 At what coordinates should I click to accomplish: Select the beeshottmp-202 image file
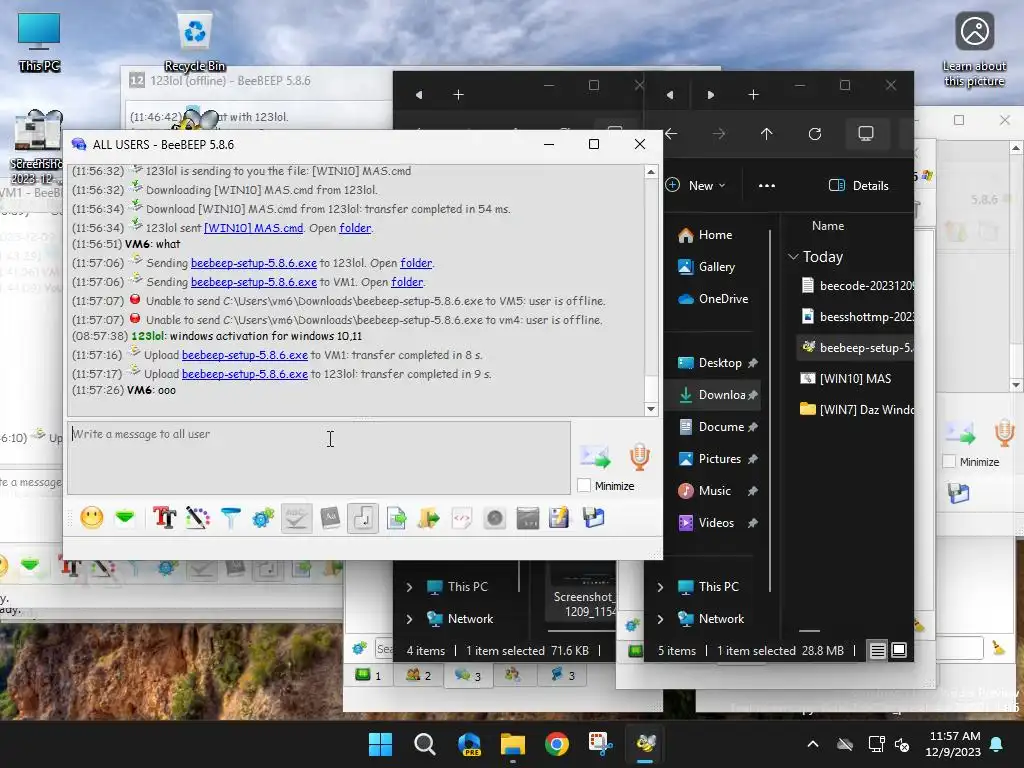[856, 317]
